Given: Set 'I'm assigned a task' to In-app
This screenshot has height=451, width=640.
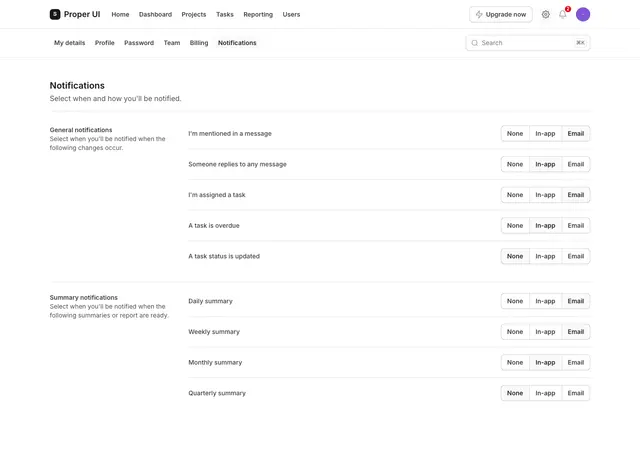Looking at the screenshot, I should pos(545,195).
